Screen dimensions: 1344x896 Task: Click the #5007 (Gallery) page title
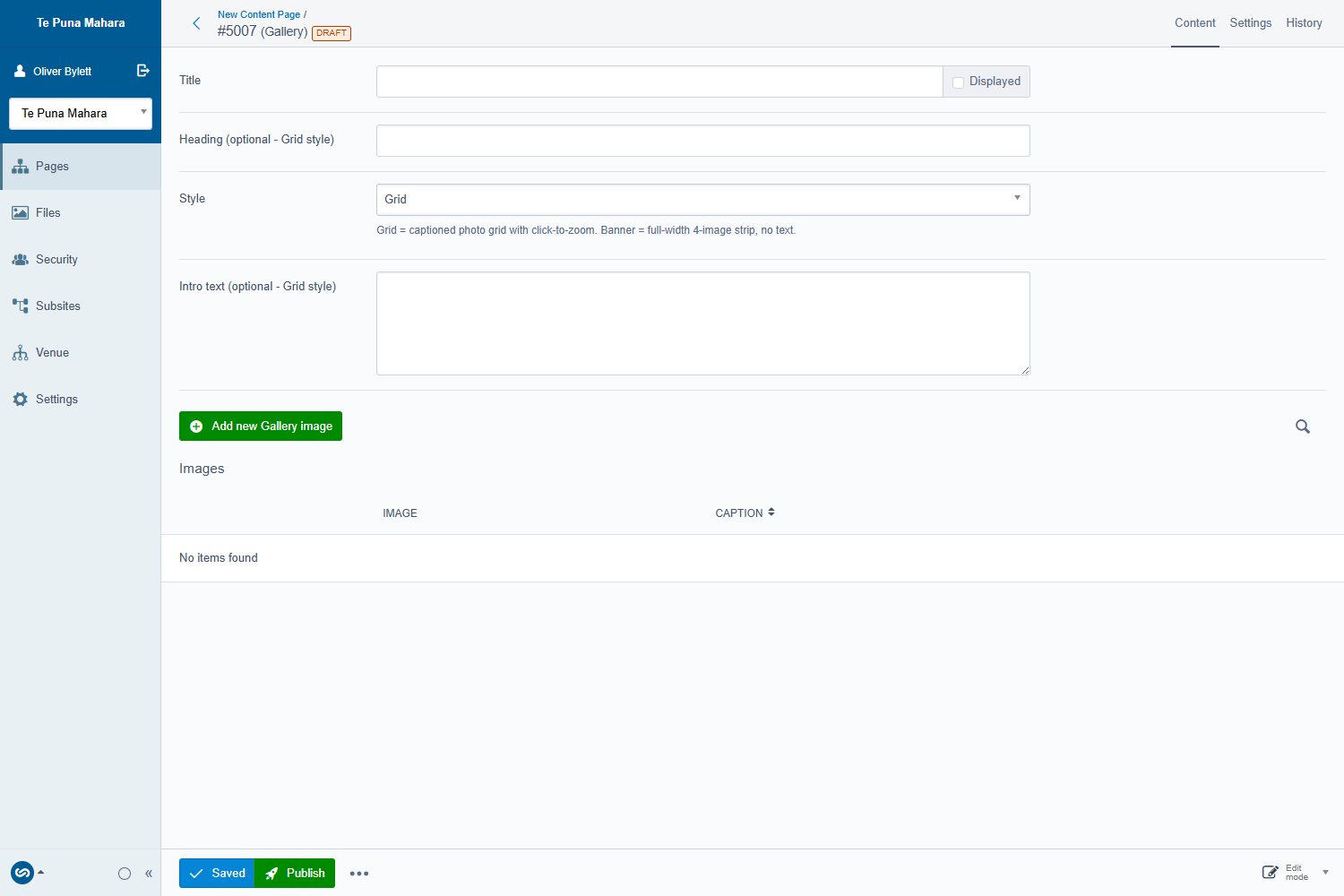tap(263, 31)
